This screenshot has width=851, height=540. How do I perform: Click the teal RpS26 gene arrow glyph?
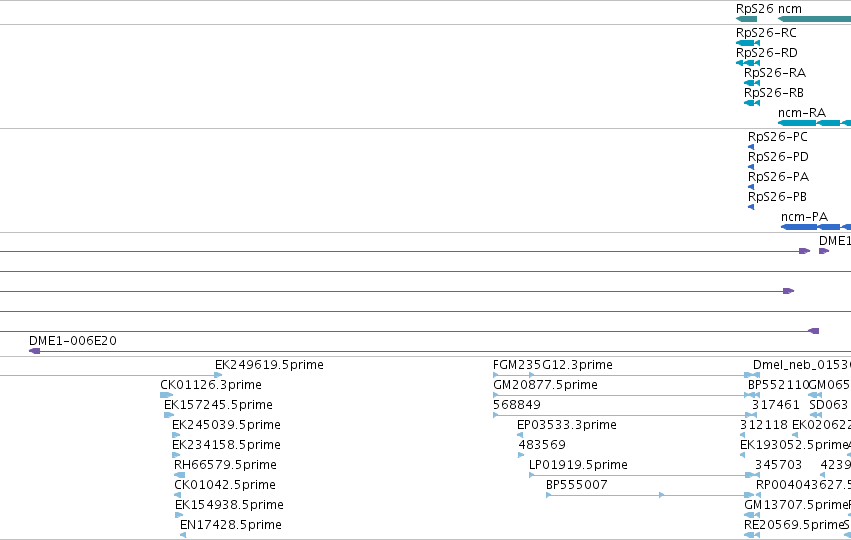click(746, 19)
